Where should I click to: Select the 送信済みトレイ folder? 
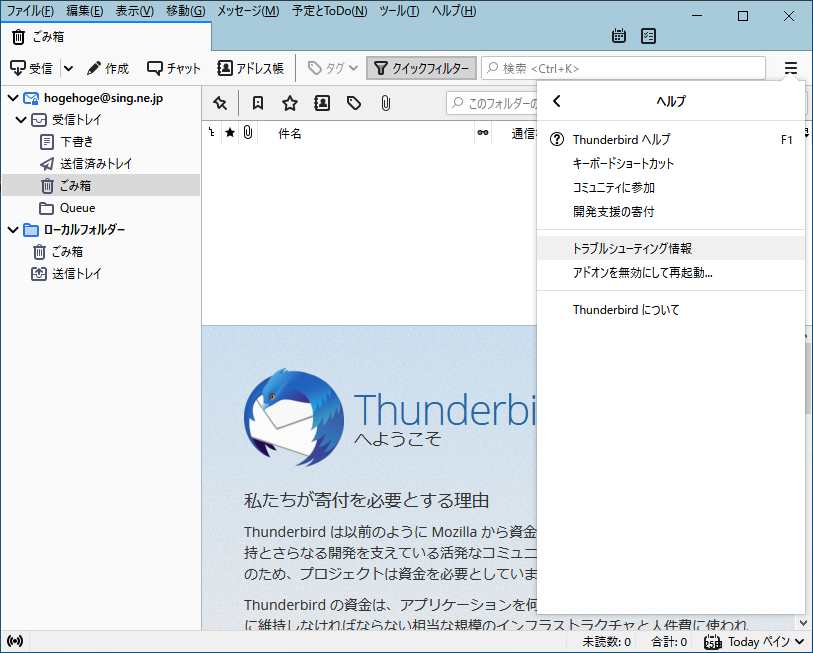(x=101, y=164)
